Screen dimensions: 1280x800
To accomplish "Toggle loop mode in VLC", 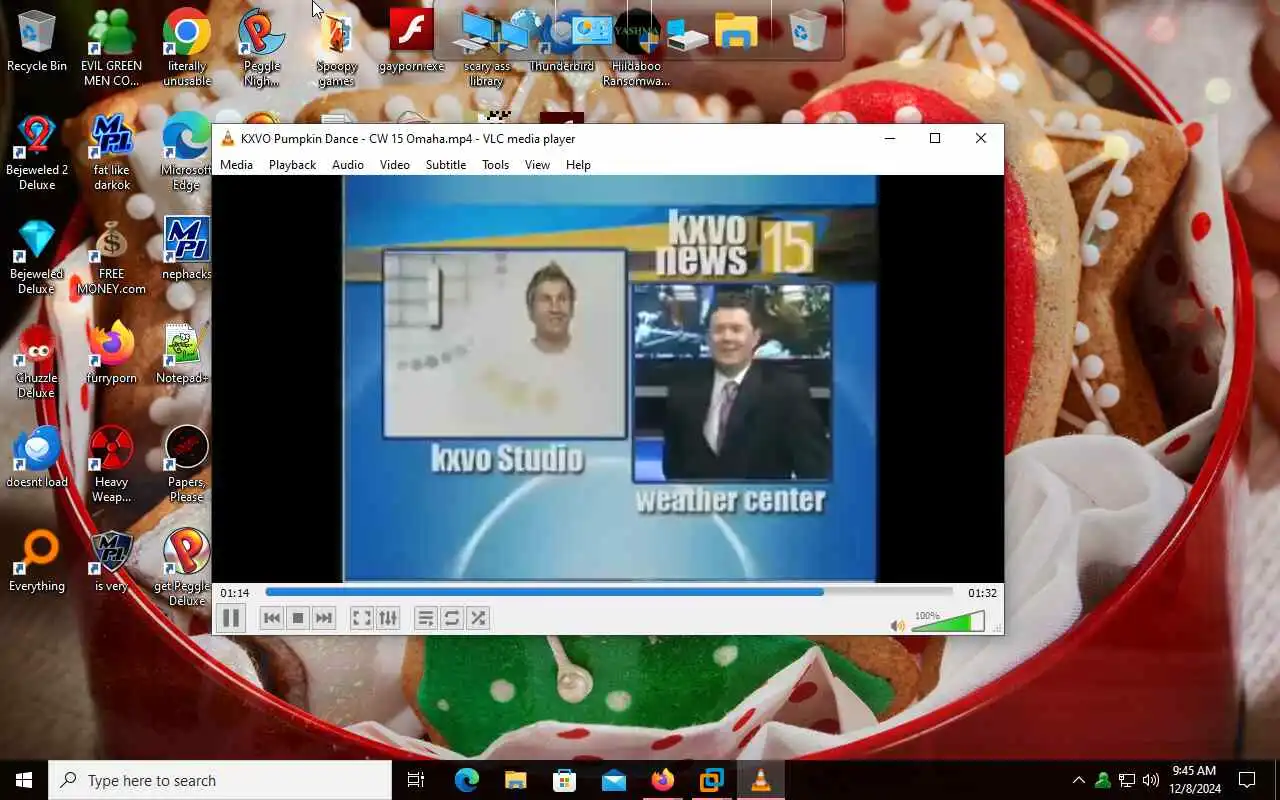I will click(452, 619).
